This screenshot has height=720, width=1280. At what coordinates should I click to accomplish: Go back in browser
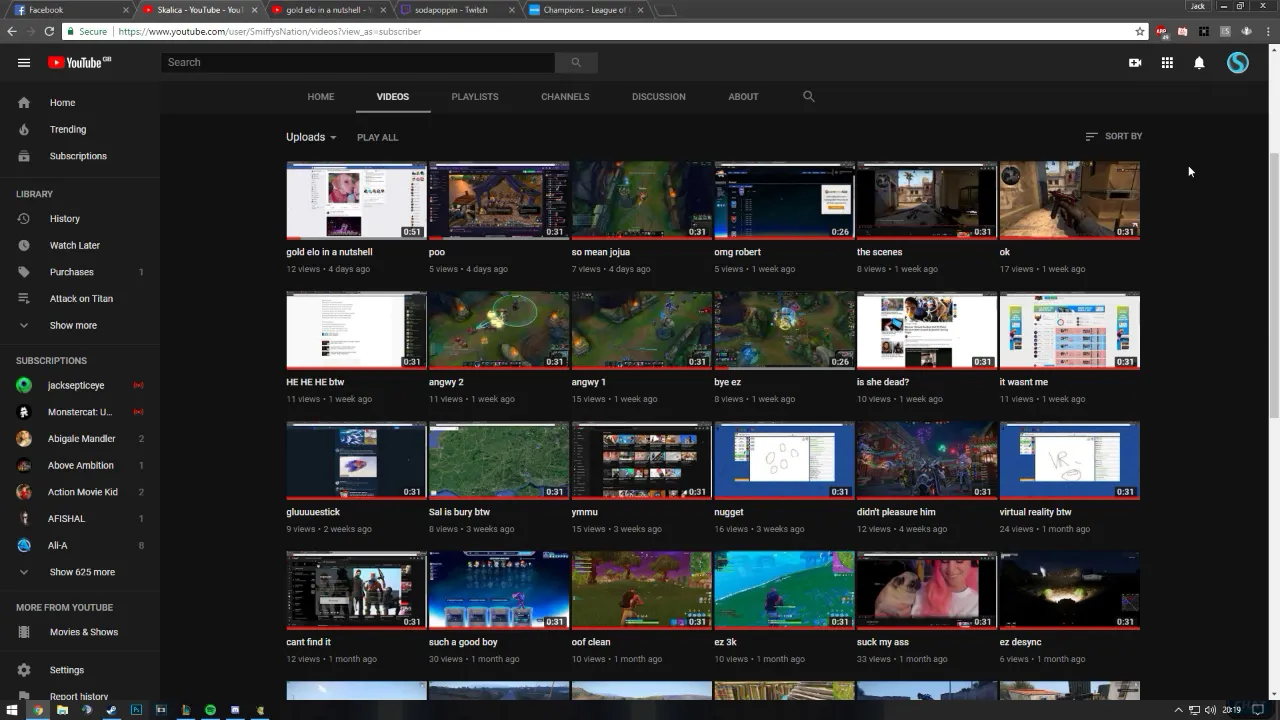coord(11,31)
